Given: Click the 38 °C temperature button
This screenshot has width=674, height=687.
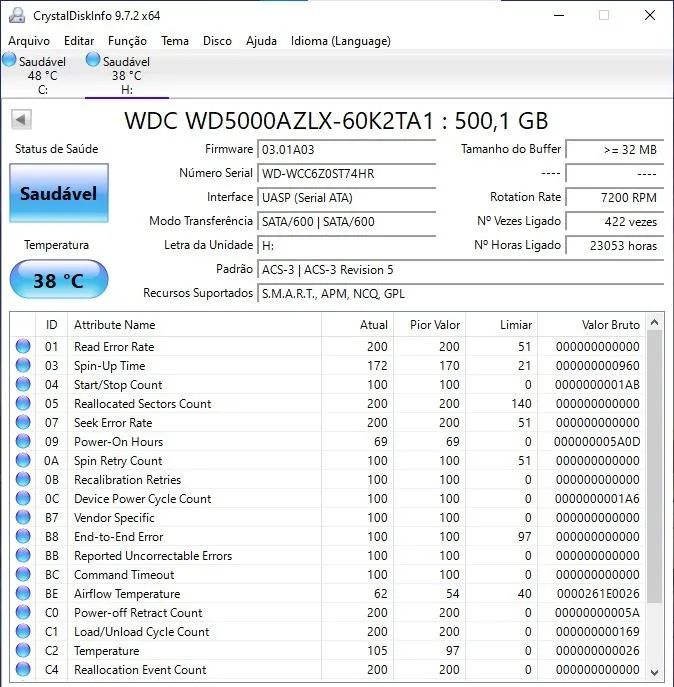Looking at the screenshot, I should [59, 280].
